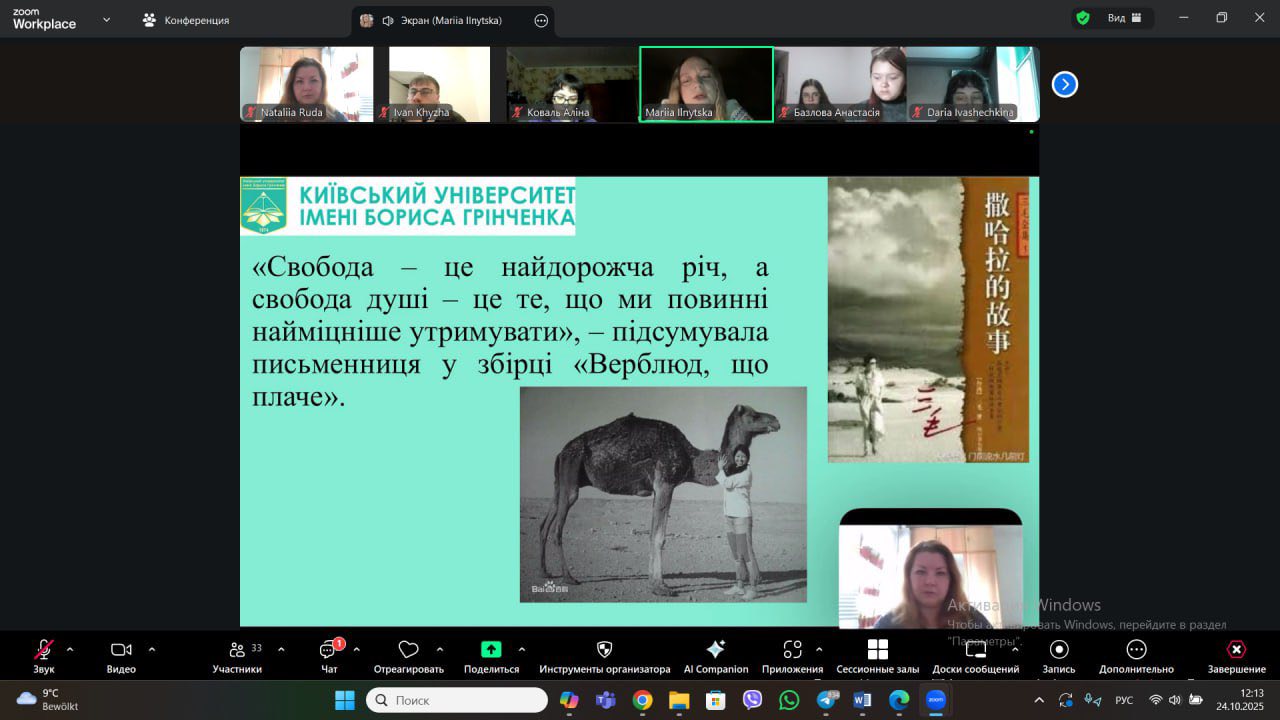Open the Участники participants list
The image size is (1280, 720).
tap(238, 651)
